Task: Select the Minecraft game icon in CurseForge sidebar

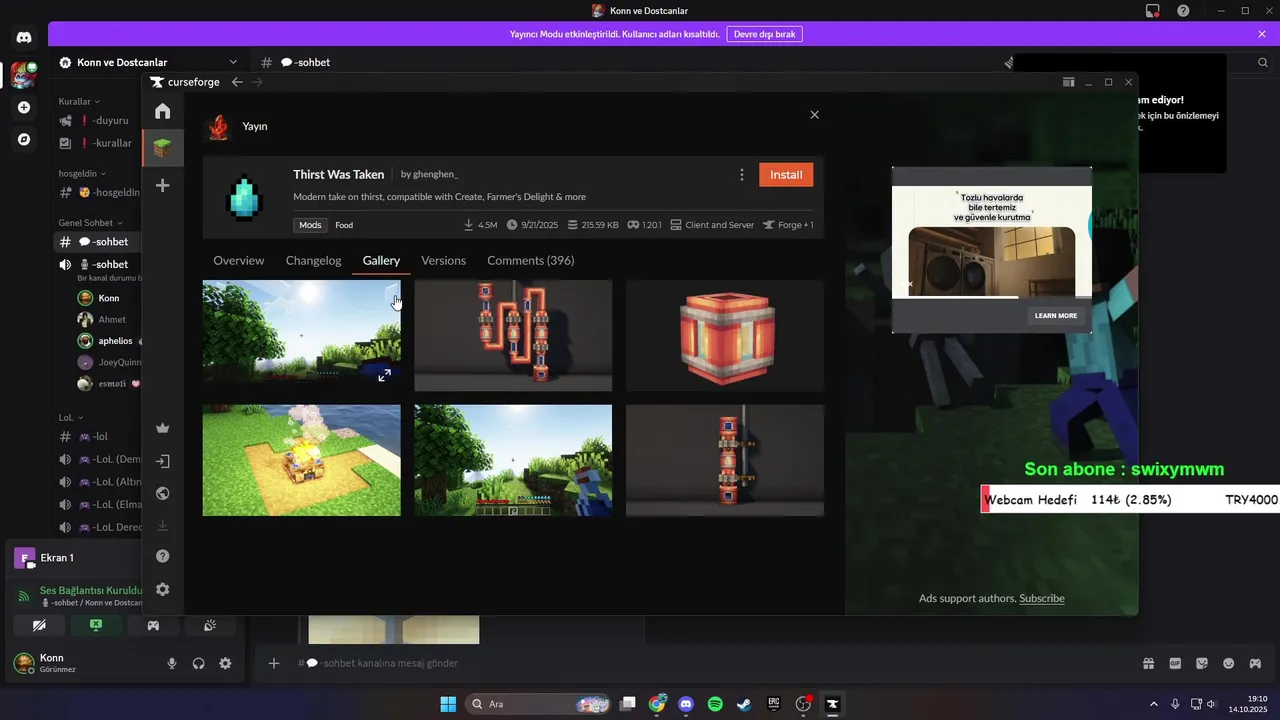Action: 162,148
